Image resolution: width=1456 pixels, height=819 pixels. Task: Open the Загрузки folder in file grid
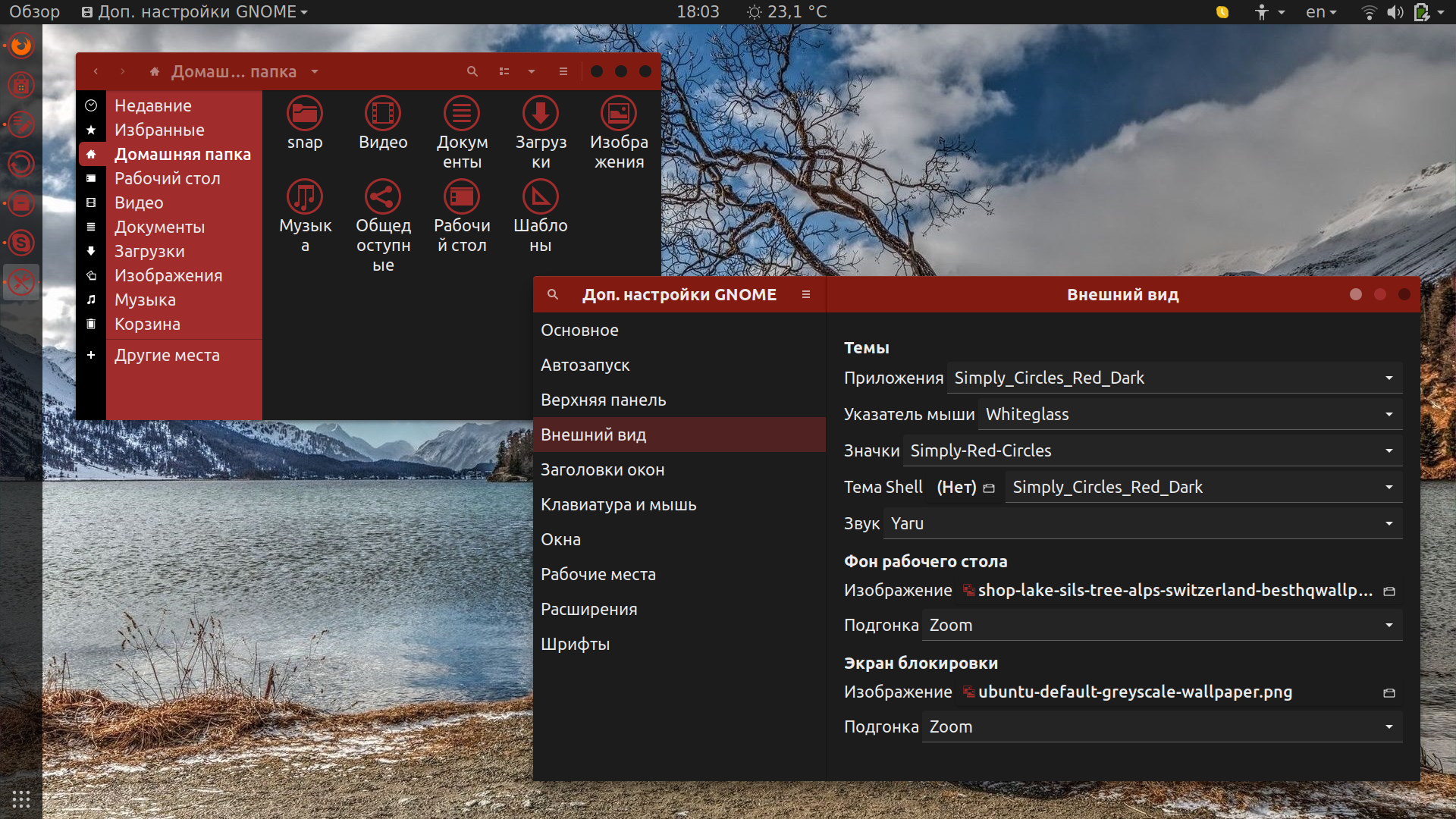tap(540, 133)
